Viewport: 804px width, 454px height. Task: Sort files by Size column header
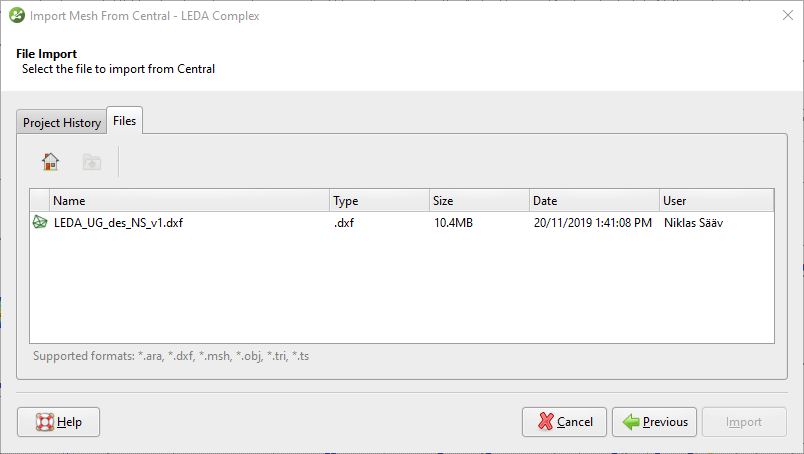pos(479,201)
